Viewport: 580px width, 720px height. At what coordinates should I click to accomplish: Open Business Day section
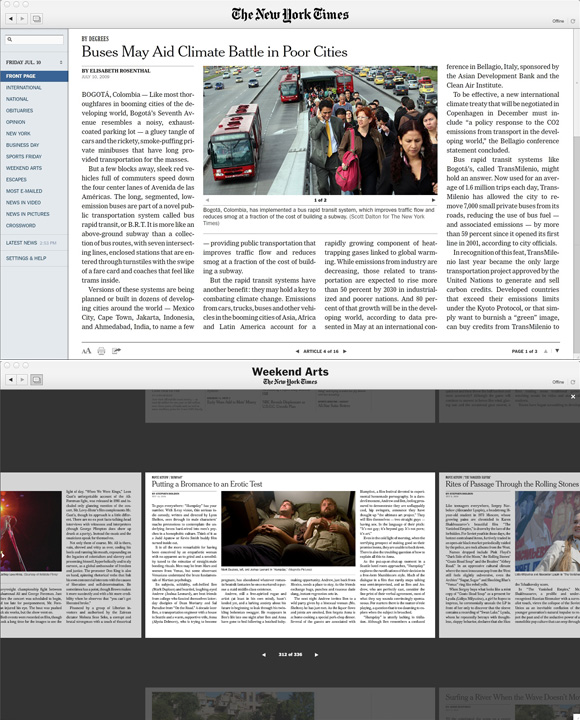pos(23,145)
